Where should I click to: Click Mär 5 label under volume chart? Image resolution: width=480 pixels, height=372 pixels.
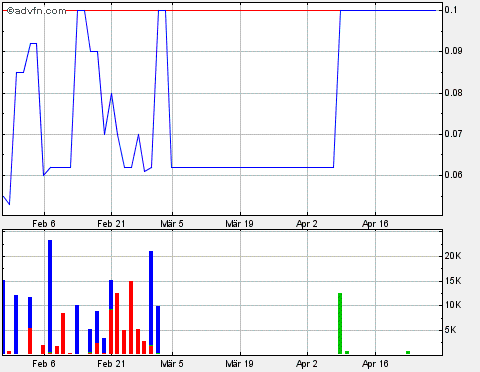[x=172, y=364]
